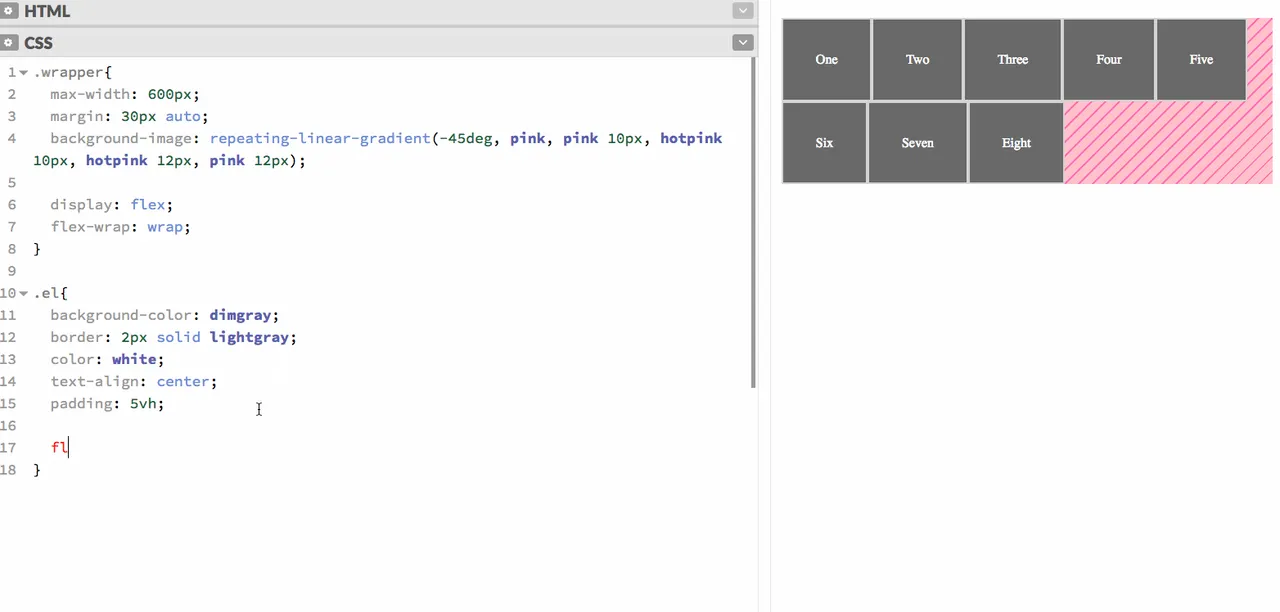Click the box labeled Seven
Screen dimensions: 1280x612
917,143
